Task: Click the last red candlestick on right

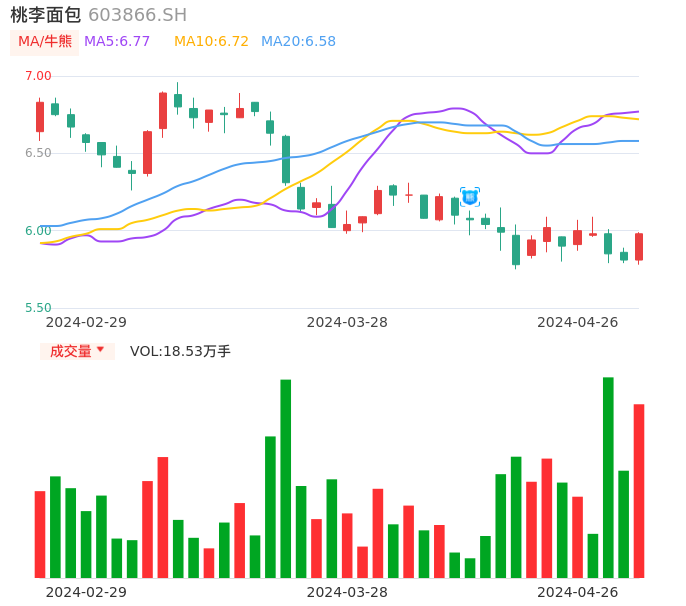Action: 639,247
